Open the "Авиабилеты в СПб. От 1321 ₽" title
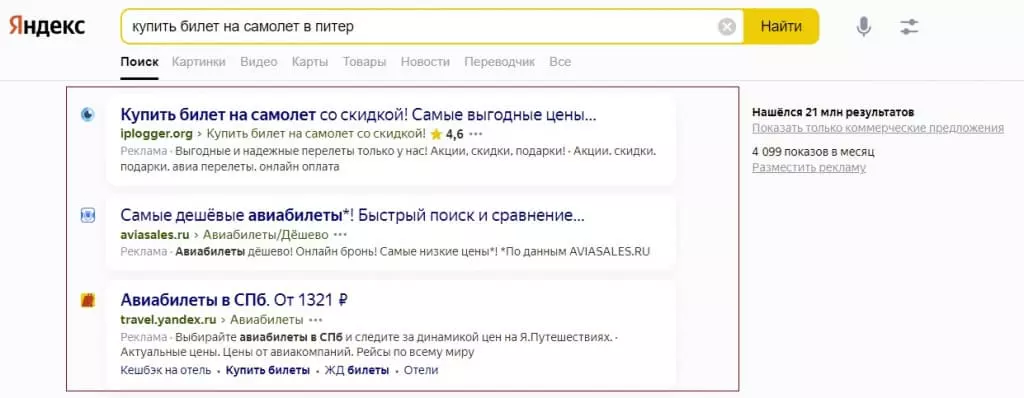Screen dimensions: 1024x398 click(234, 301)
